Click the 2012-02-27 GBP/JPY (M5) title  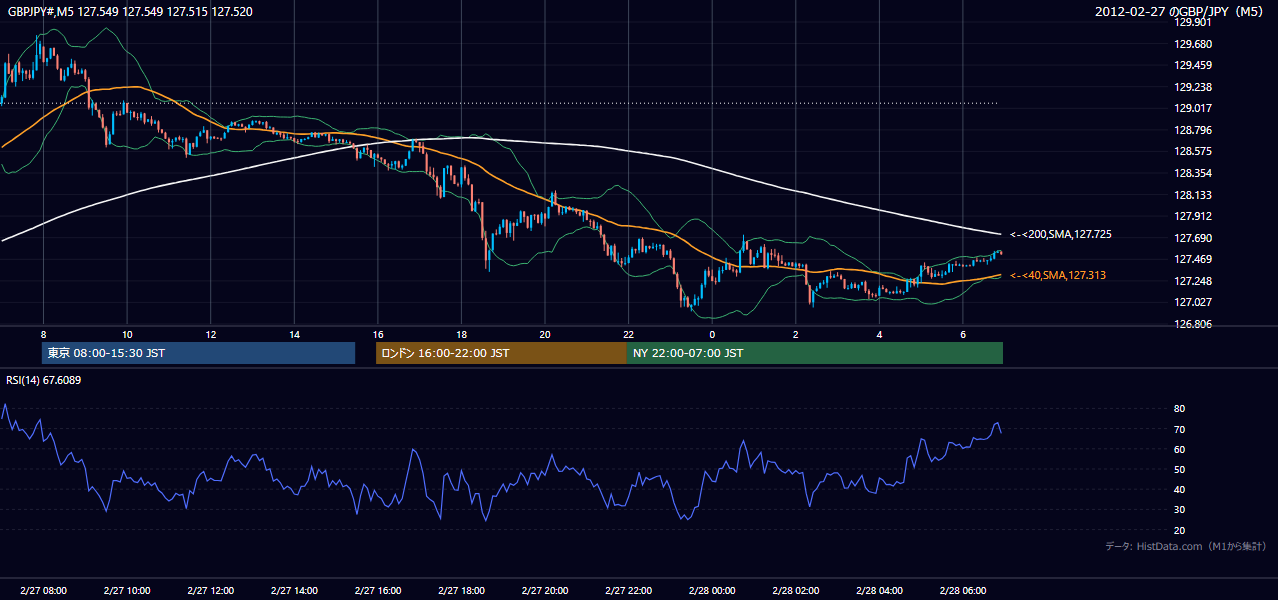(1181, 11)
